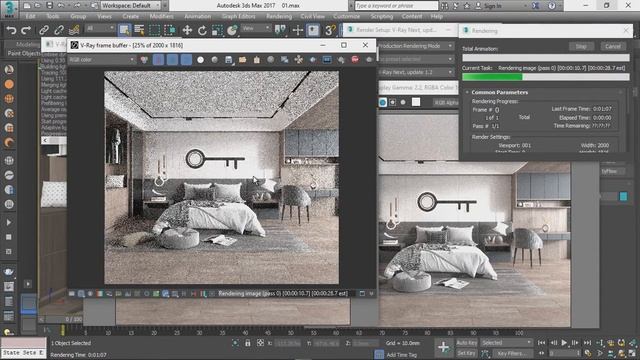Open the Edit menu
Image resolution: width=640 pixels, height=360 pixels.
[31, 16]
